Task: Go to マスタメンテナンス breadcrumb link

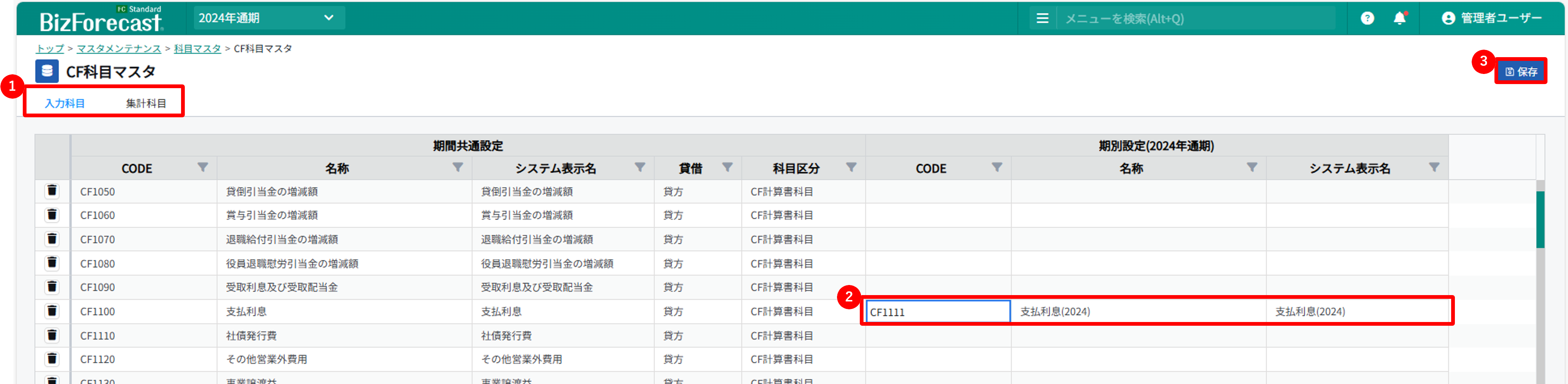Action: click(x=119, y=49)
